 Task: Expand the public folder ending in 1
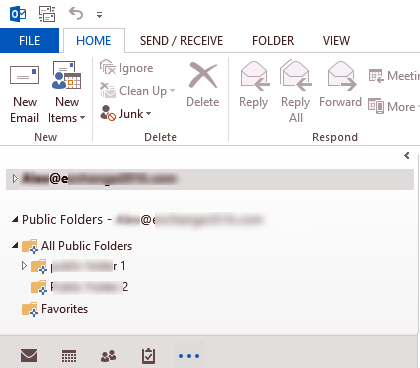point(24,266)
